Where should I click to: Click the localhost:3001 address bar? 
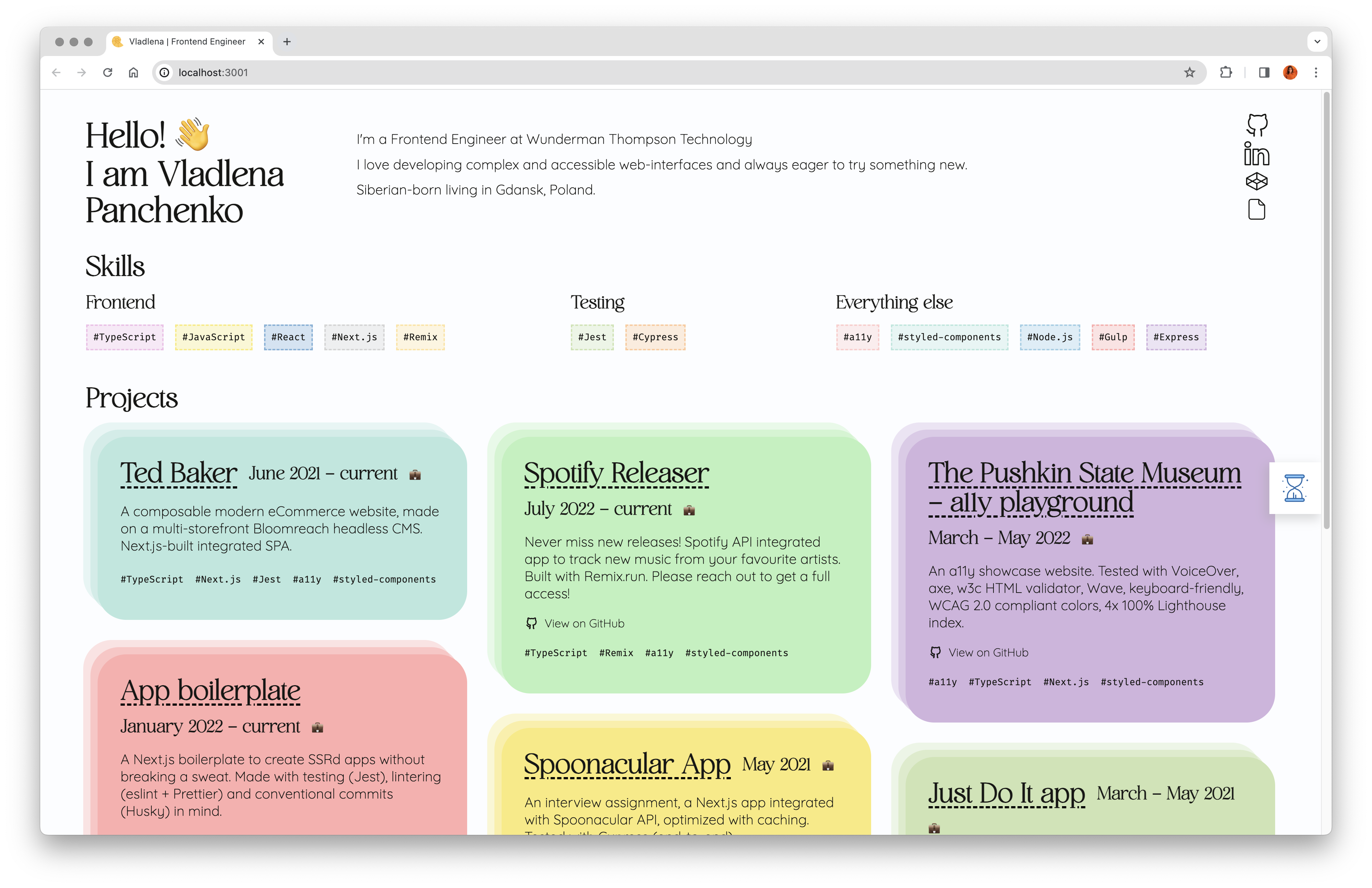point(634,73)
